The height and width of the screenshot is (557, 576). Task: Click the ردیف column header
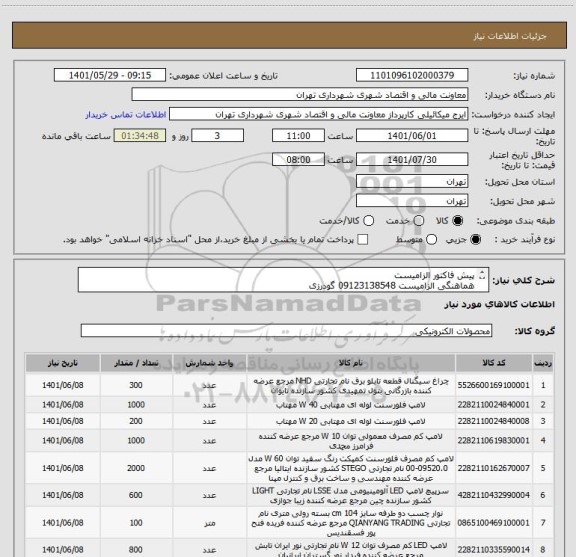click(x=543, y=363)
